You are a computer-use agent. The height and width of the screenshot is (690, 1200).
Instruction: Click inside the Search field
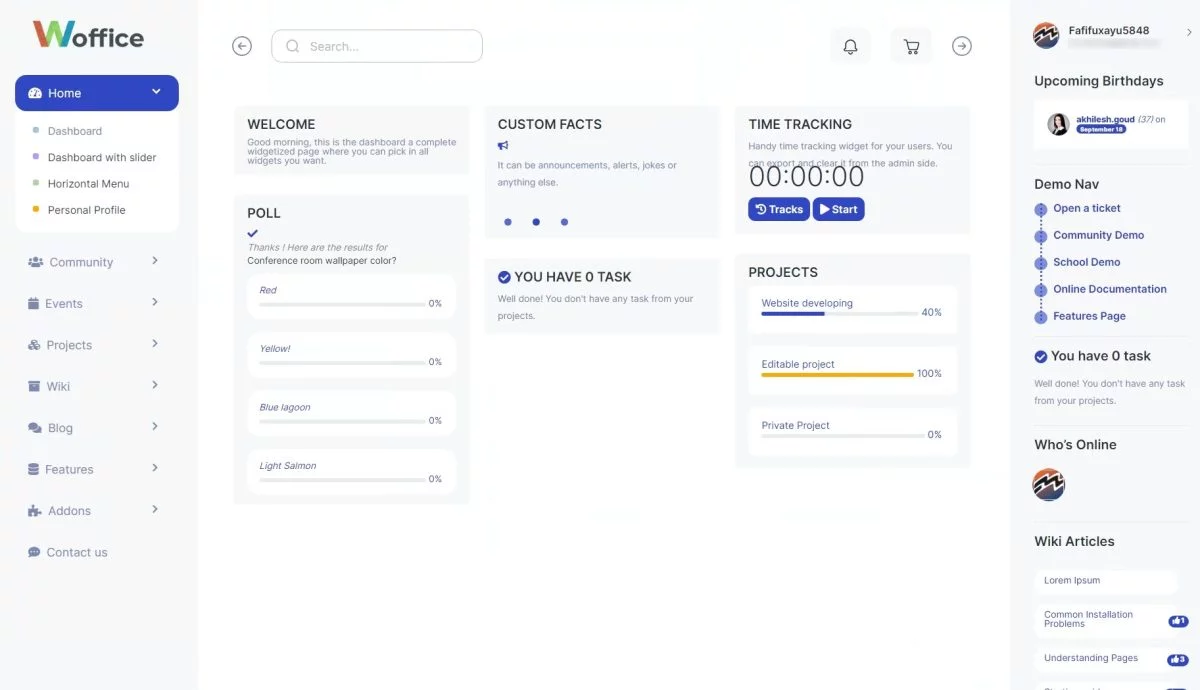coord(377,46)
